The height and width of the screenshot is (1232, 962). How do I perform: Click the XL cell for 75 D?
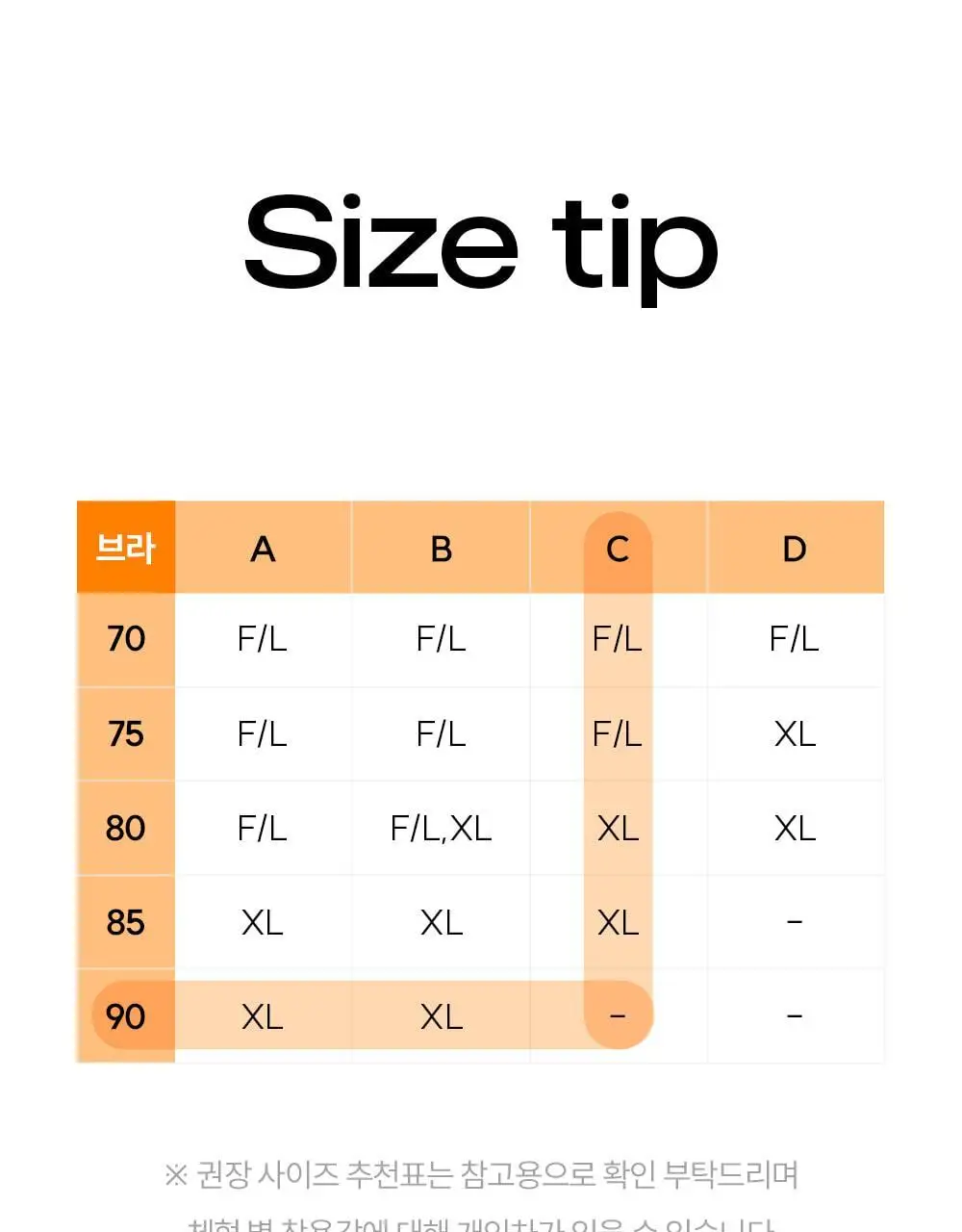796,733
